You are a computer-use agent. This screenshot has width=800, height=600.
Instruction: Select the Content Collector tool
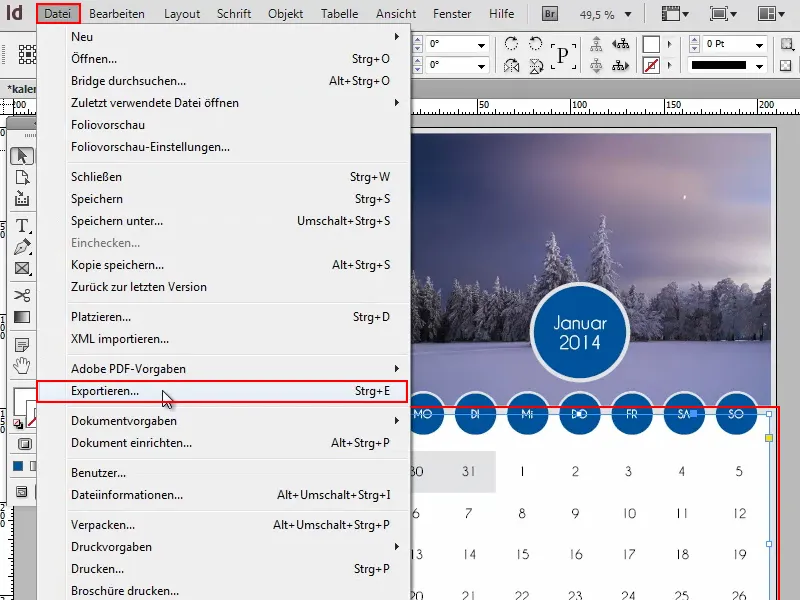pos(22,198)
